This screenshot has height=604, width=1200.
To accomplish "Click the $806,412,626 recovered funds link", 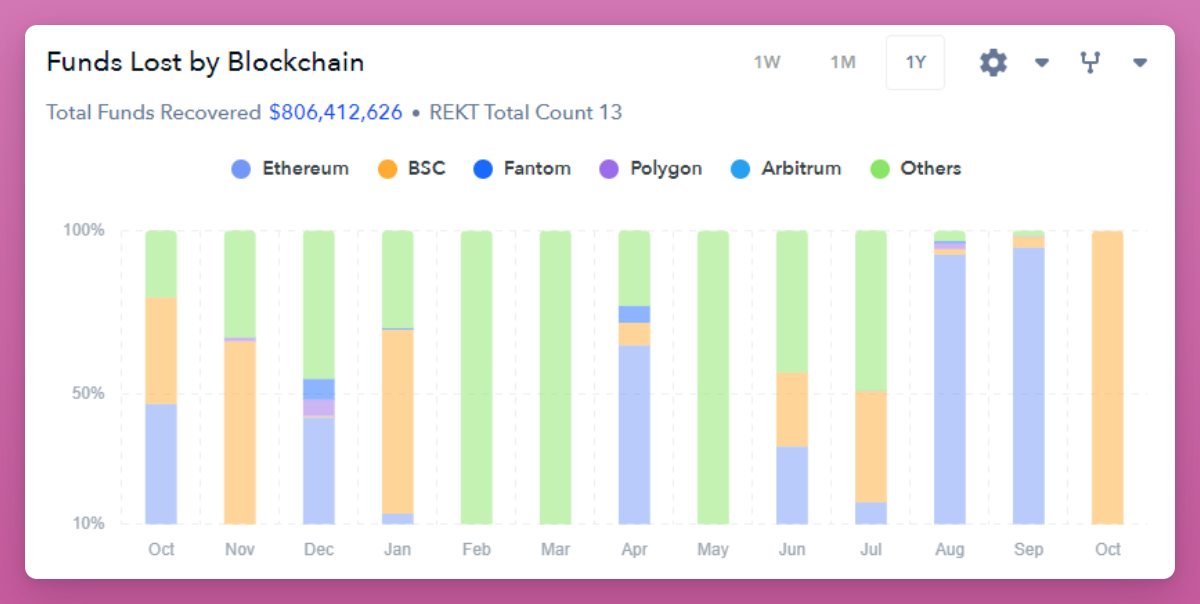I will pyautogui.click(x=335, y=112).
